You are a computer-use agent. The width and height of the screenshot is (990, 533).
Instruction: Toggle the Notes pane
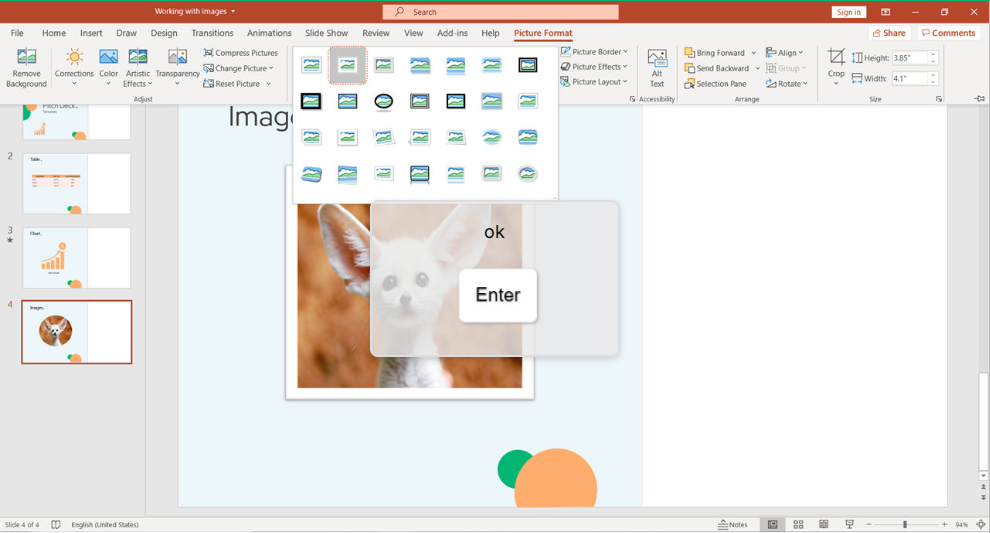[733, 525]
